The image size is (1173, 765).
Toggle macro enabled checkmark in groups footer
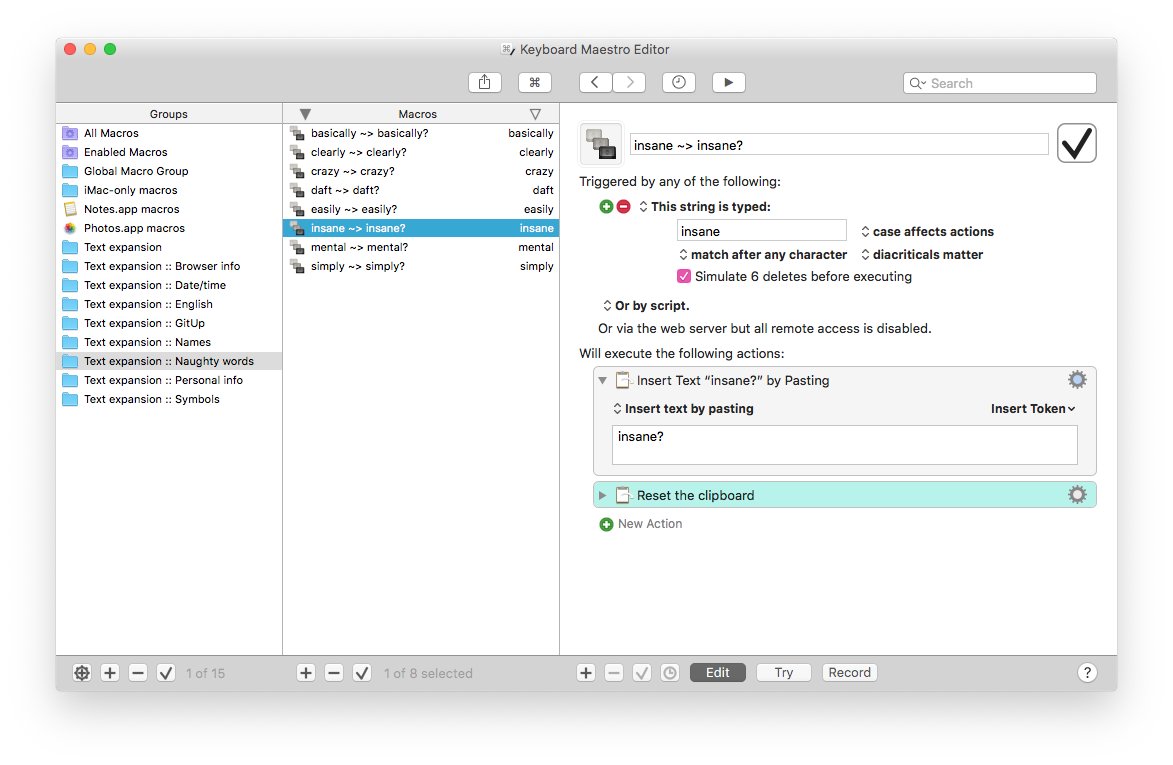click(x=166, y=673)
